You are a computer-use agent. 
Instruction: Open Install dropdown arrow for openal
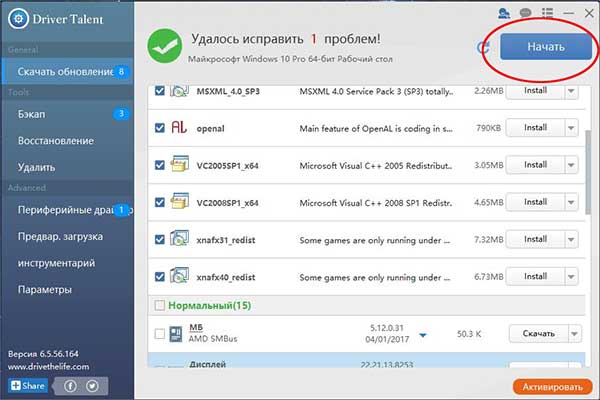(x=571, y=128)
